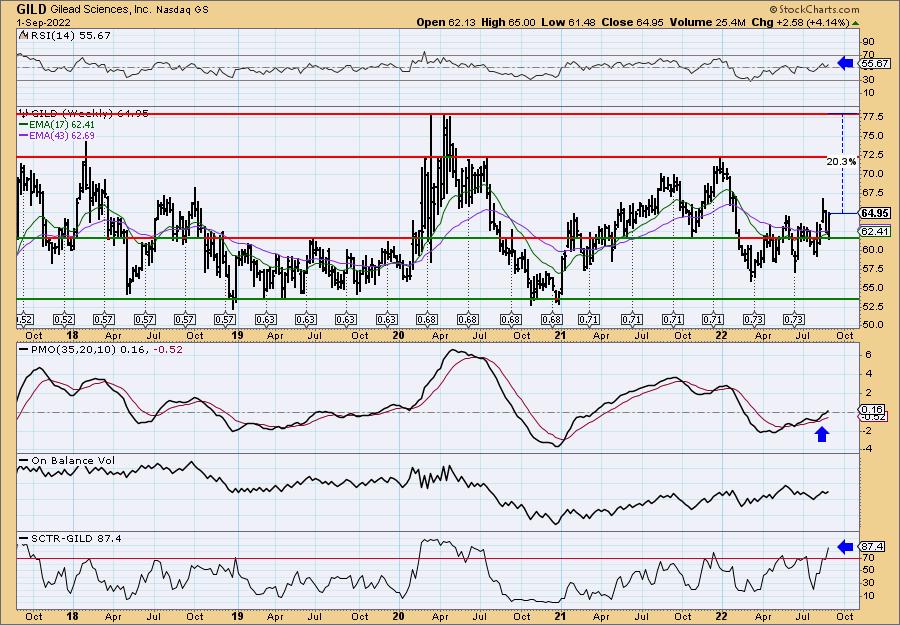Click the Chg +2.58 (+4.14%) value
This screenshot has height=625, width=900.
tap(800, 22)
